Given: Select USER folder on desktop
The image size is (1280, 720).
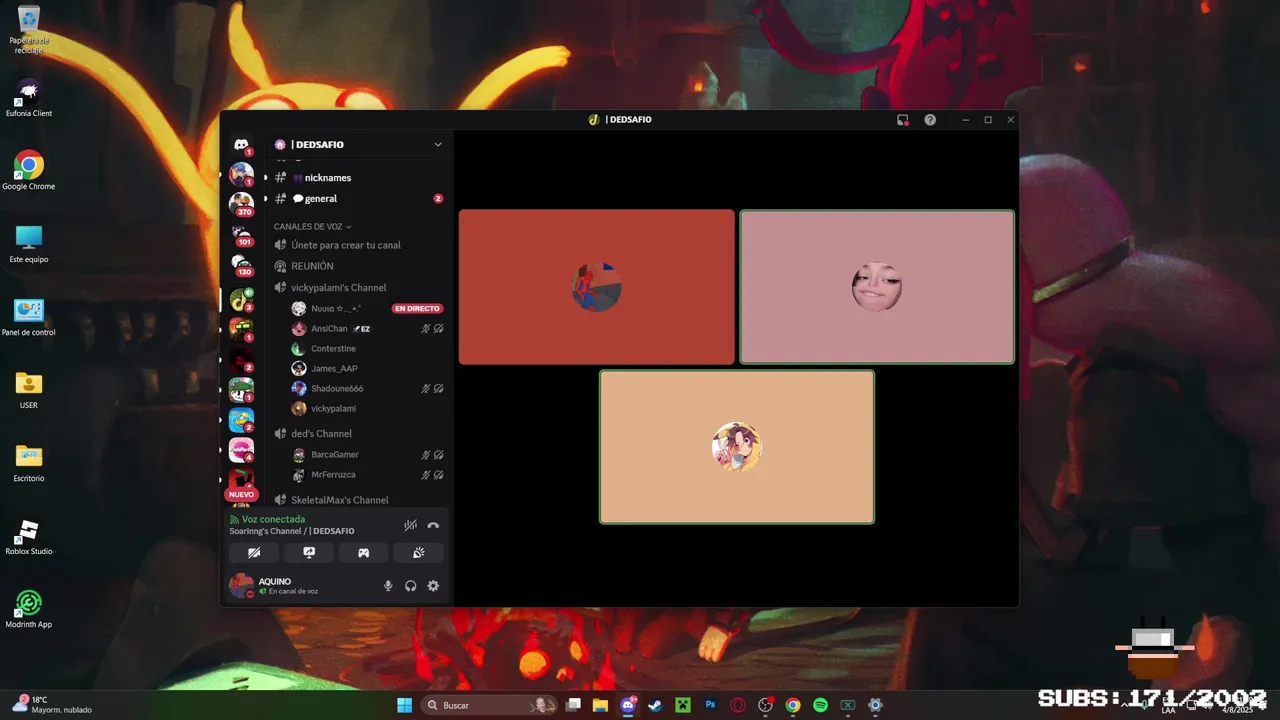Looking at the screenshot, I should pos(29,390).
